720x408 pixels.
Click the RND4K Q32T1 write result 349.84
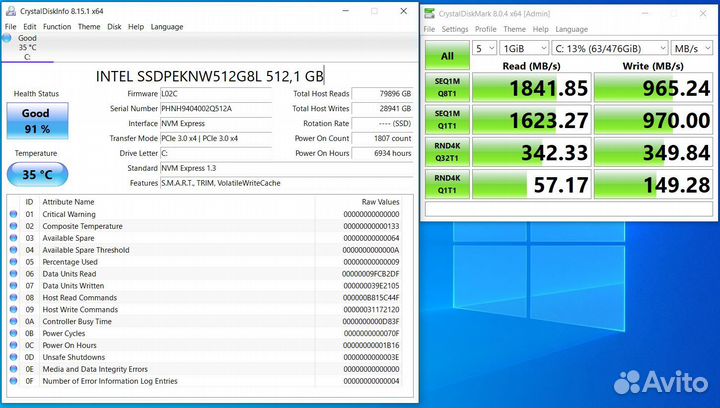653,152
